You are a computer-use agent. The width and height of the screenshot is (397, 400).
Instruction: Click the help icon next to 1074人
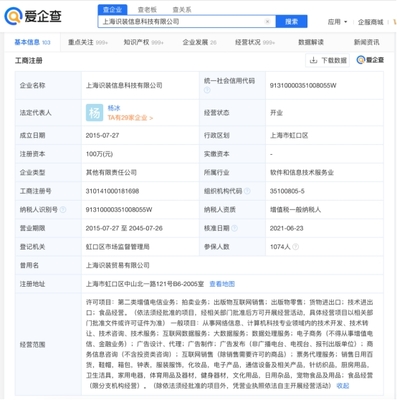coord(295,247)
